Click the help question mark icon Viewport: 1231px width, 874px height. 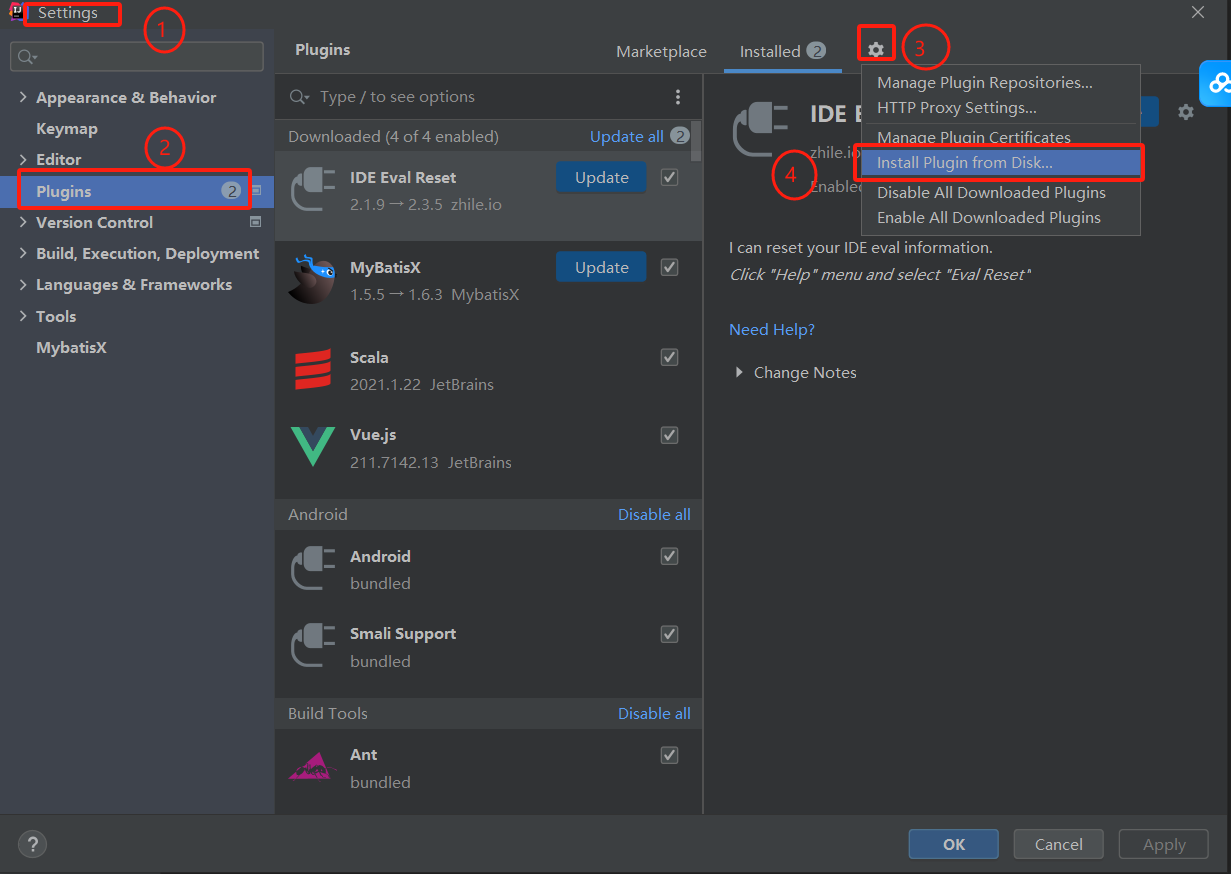click(32, 844)
